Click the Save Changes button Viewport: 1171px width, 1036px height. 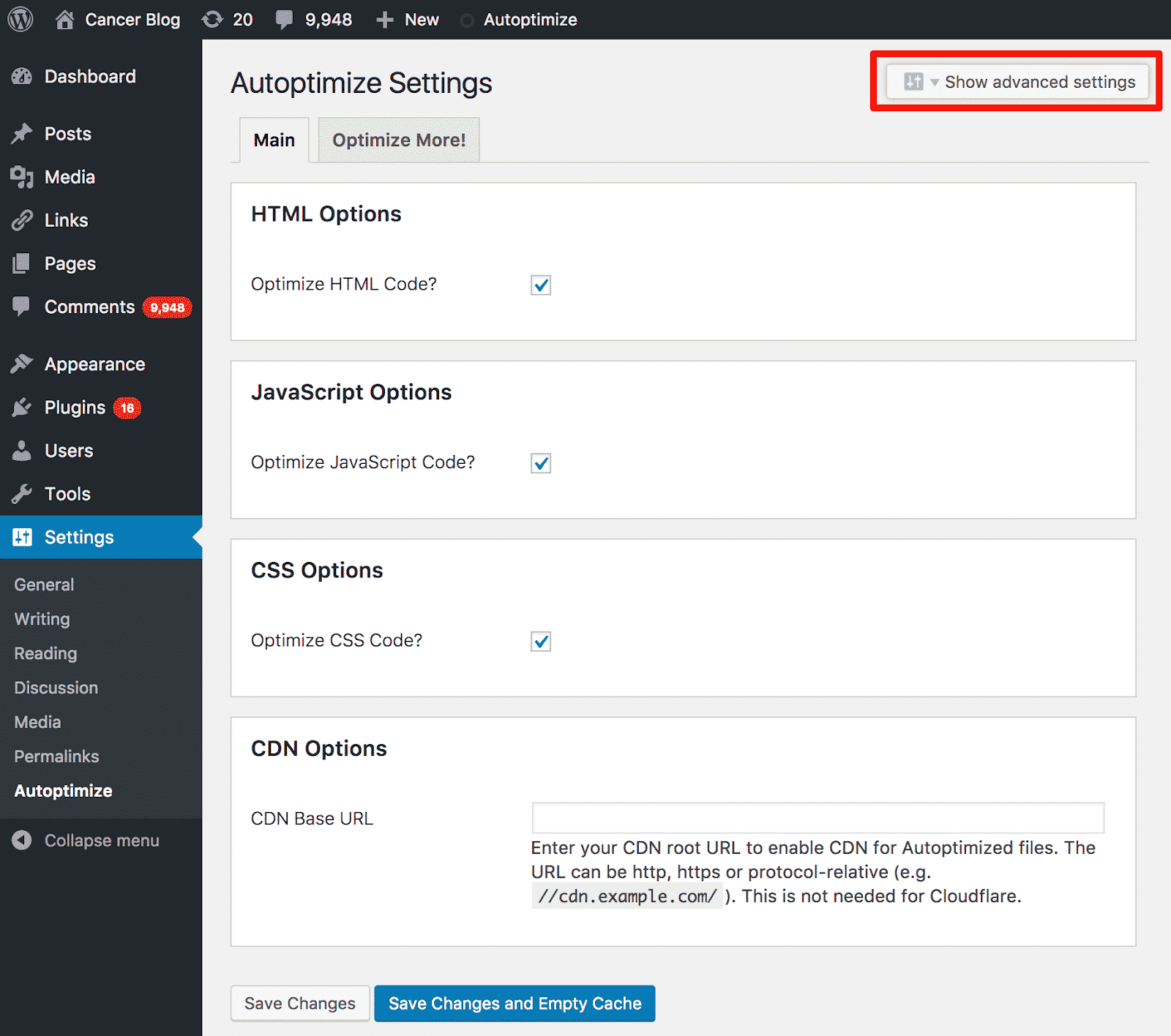click(300, 1003)
